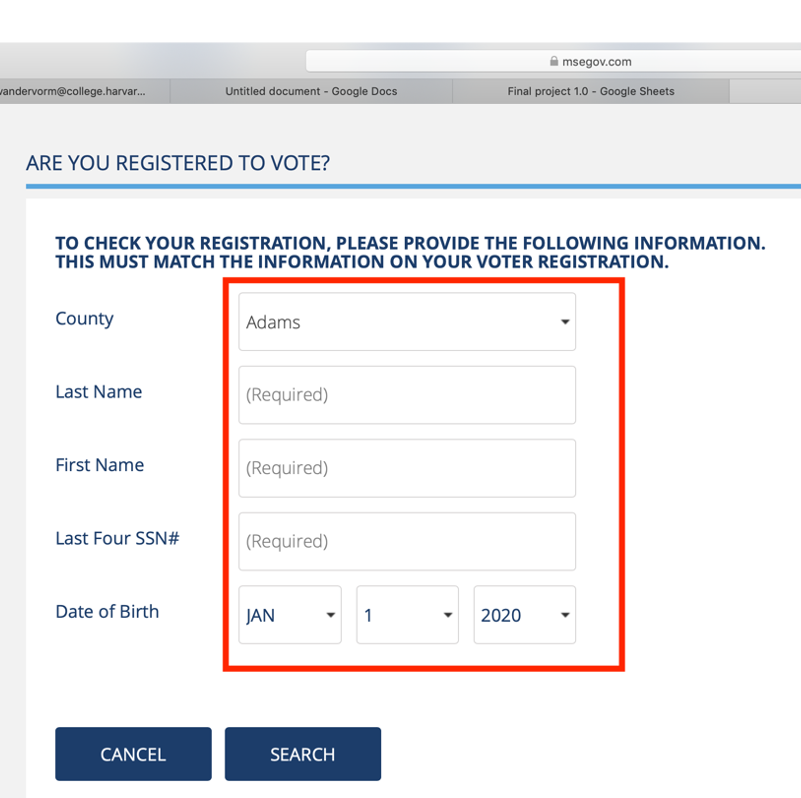Select the Last Four SSN# input field

pyautogui.click(x=407, y=541)
